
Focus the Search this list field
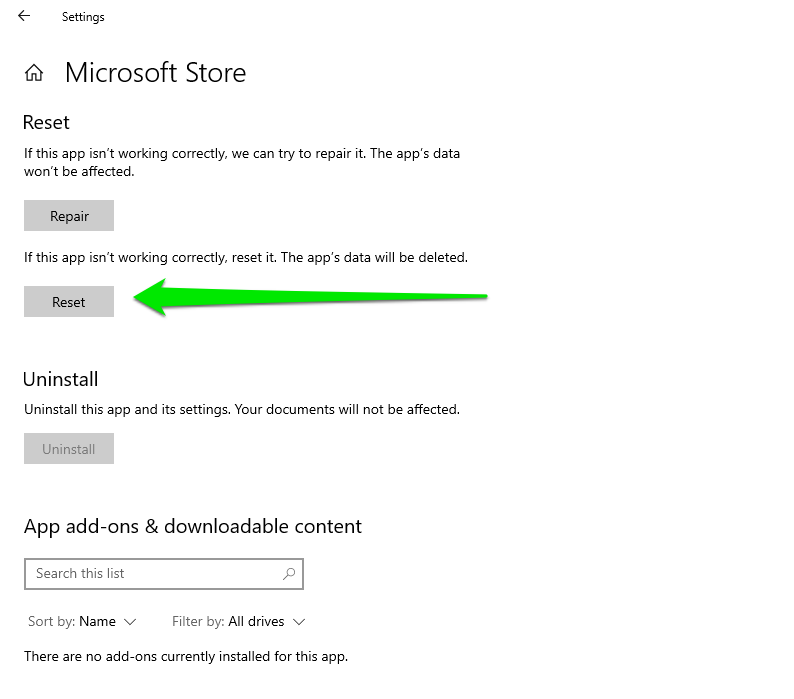pyautogui.click(x=164, y=574)
